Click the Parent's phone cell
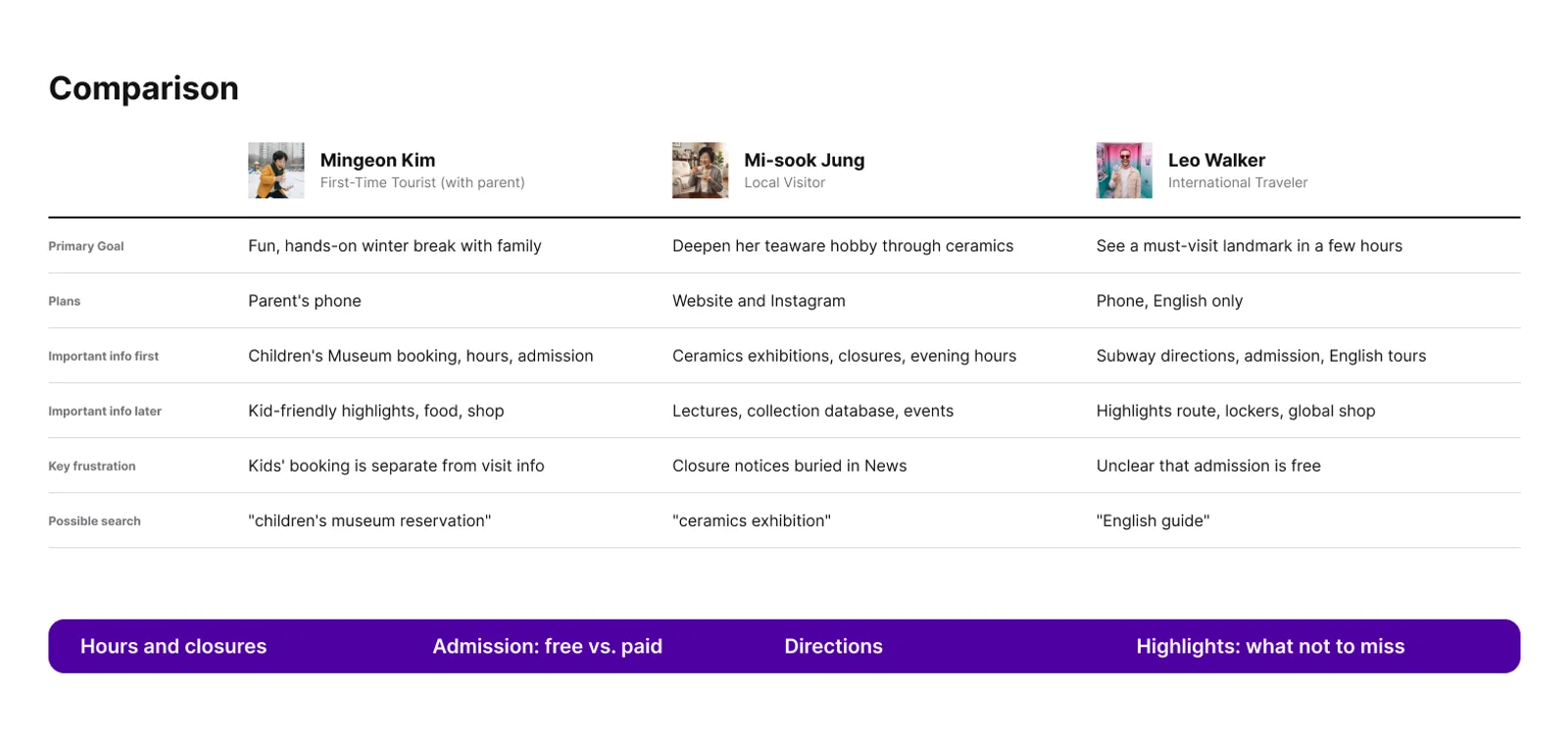Image resolution: width=1568 pixels, height=741 pixels. tap(305, 301)
